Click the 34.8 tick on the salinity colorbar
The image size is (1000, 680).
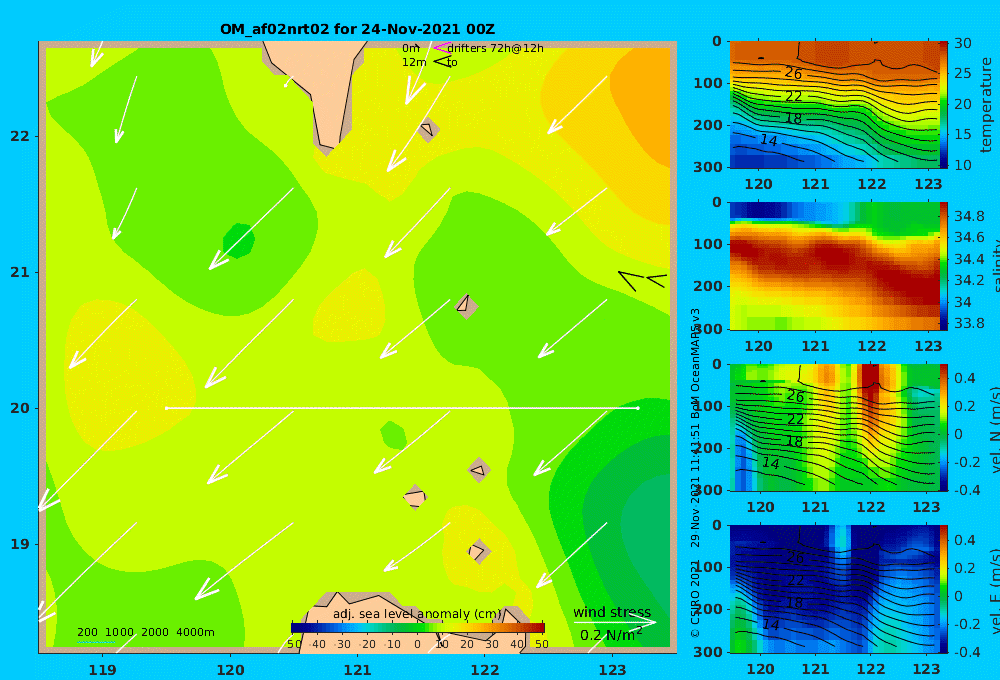point(969,216)
